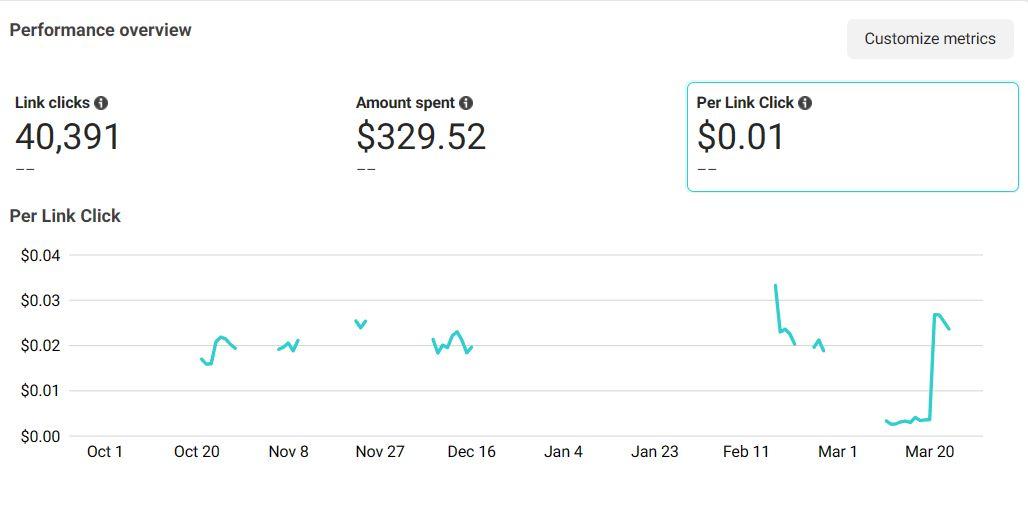Click the $0.01 value in the highlighted card

point(741,136)
